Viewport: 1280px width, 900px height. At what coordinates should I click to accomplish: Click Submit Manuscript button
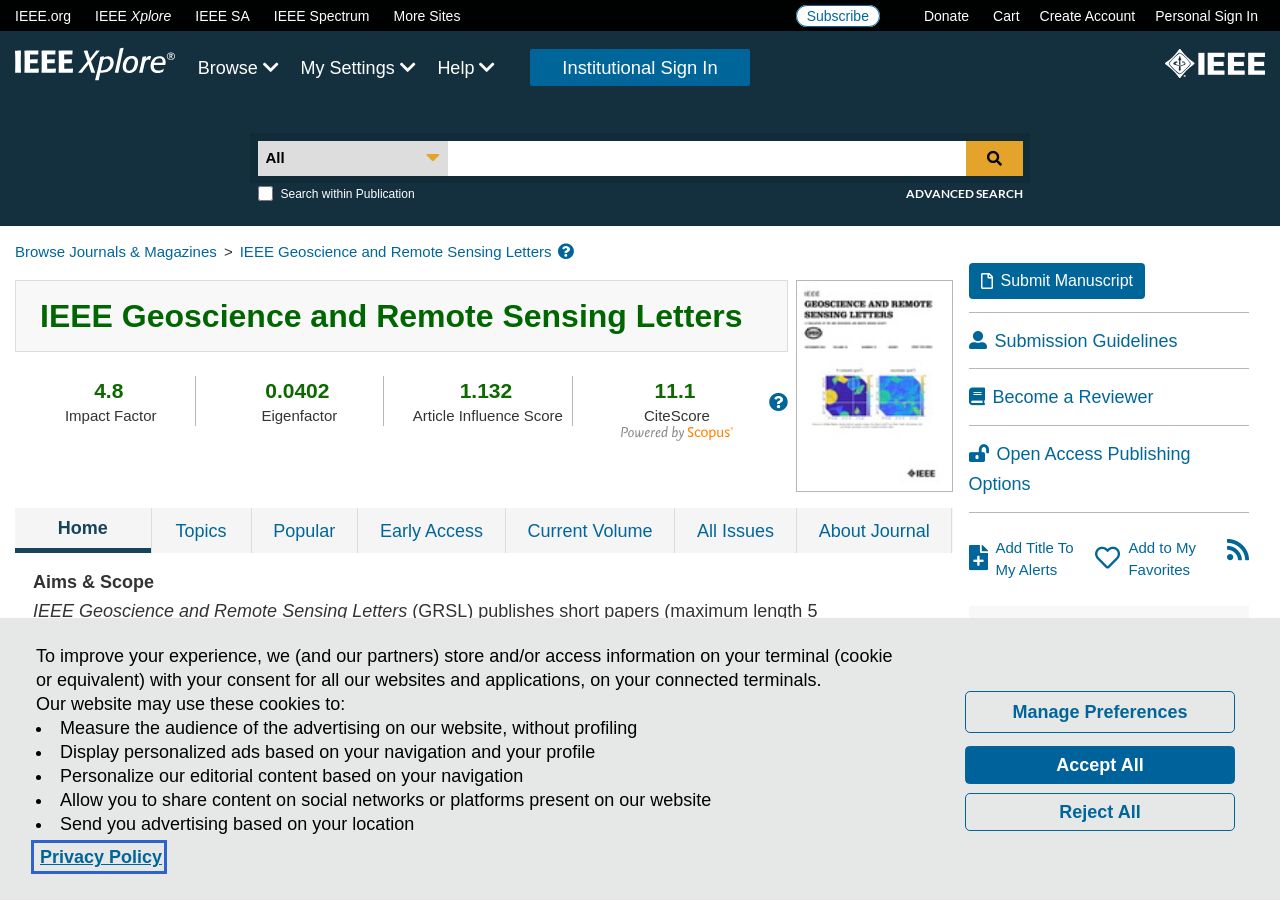pos(1057,281)
